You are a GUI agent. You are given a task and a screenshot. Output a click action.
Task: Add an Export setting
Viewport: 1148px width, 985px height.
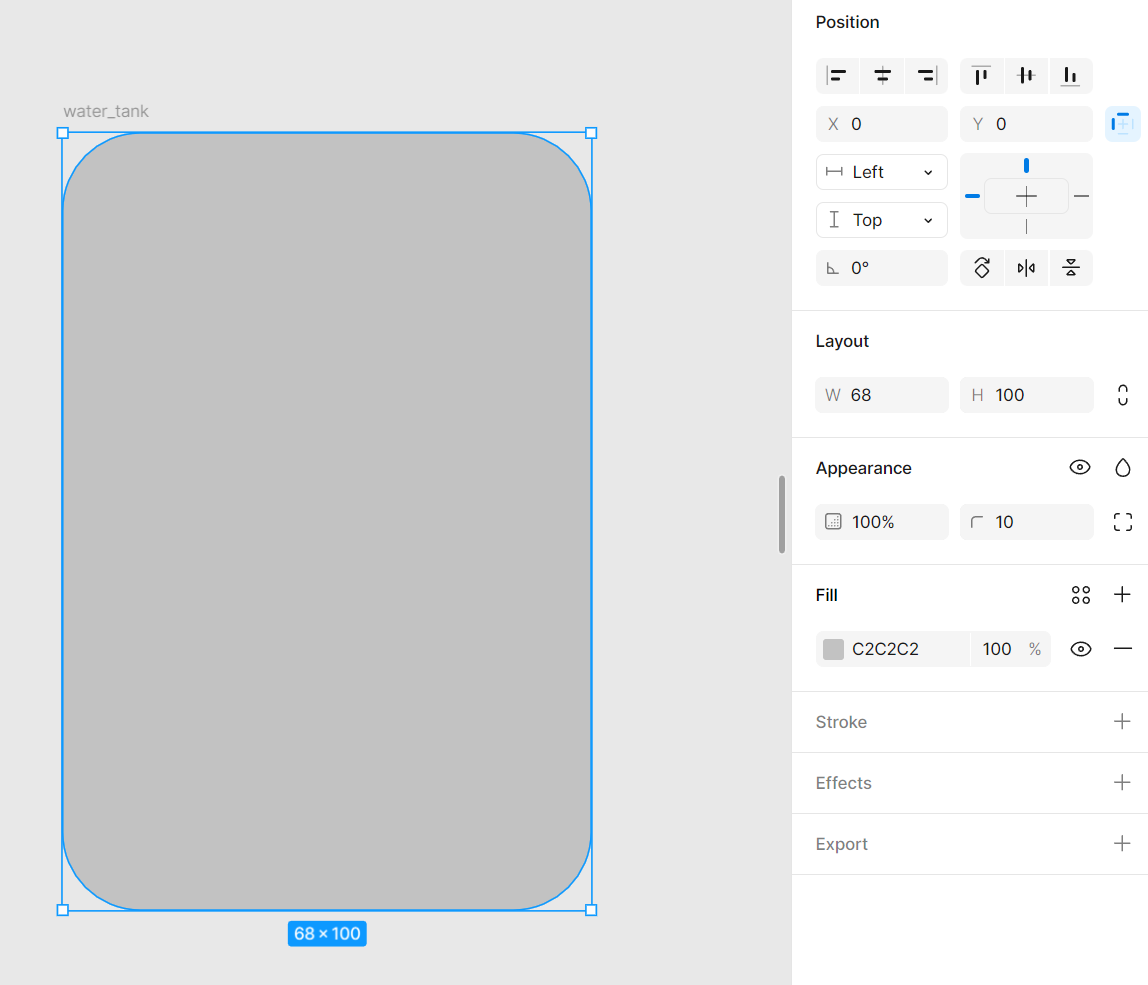click(1122, 844)
